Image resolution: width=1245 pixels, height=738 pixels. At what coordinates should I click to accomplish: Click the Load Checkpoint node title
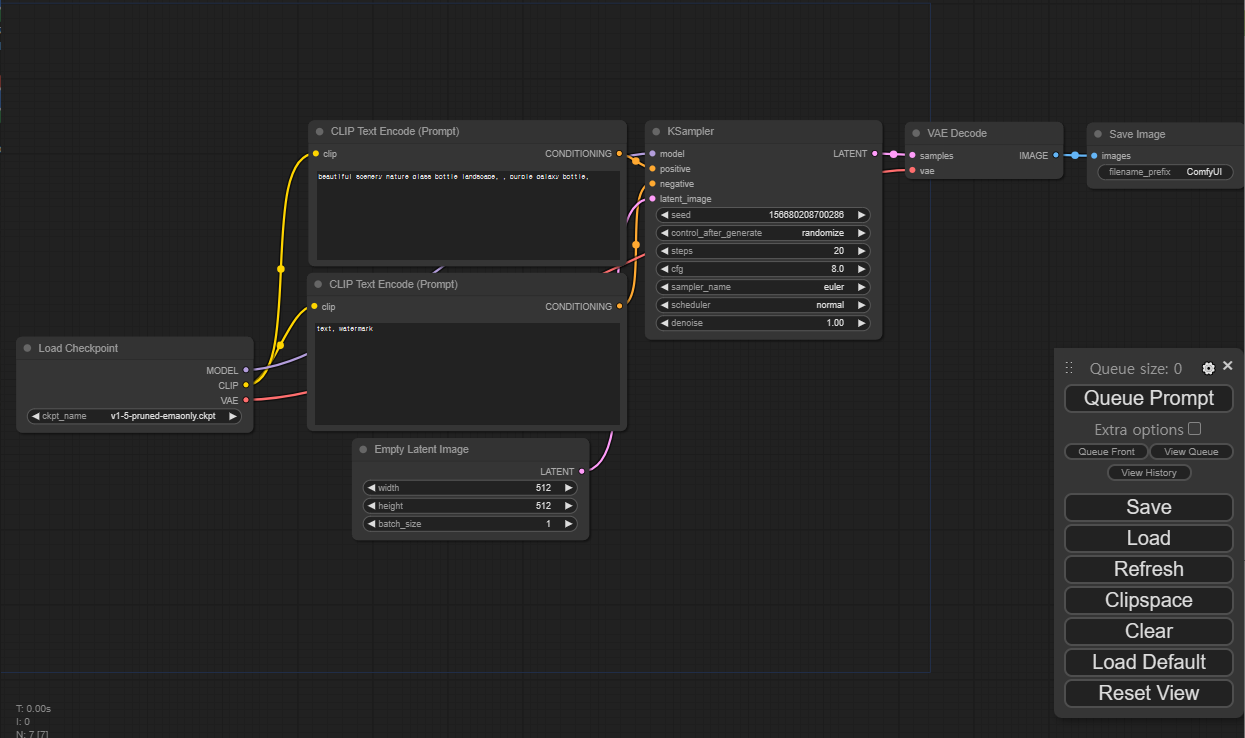78,349
